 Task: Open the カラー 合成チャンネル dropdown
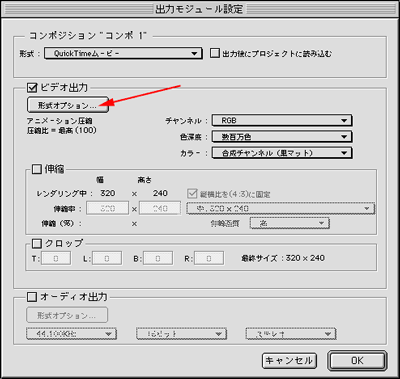[282, 153]
